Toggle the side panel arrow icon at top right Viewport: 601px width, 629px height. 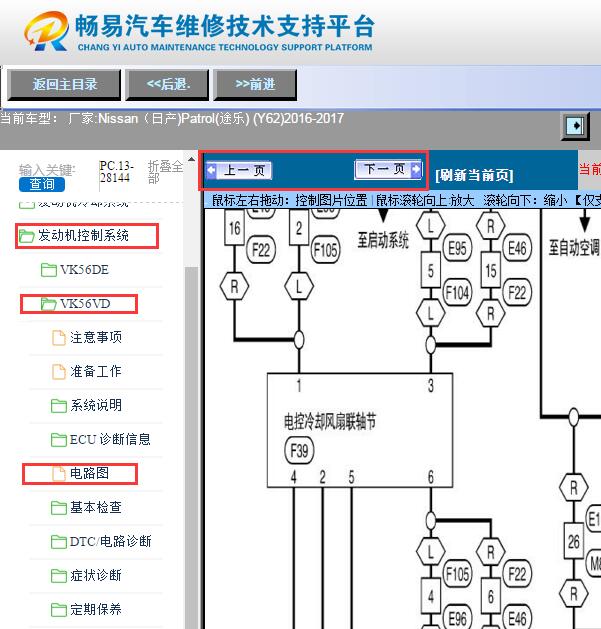point(575,126)
